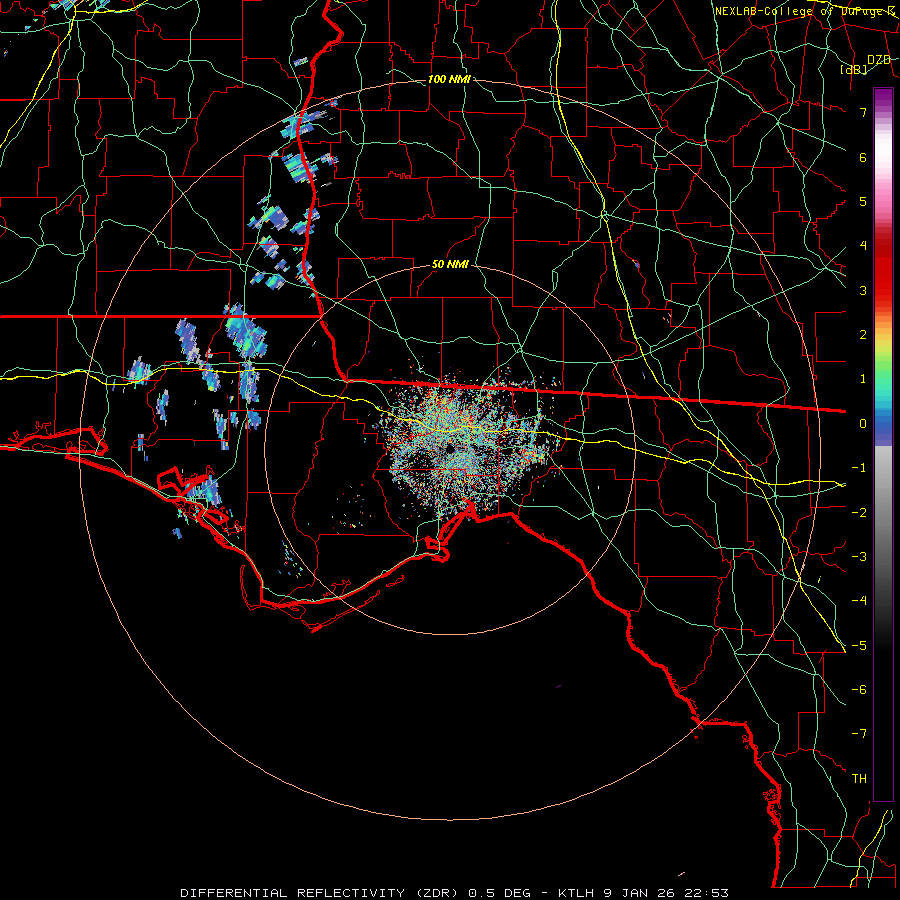This screenshot has height=900, width=900.
Task: Click the '50 NMI' range ring label
Action: click(x=450, y=265)
